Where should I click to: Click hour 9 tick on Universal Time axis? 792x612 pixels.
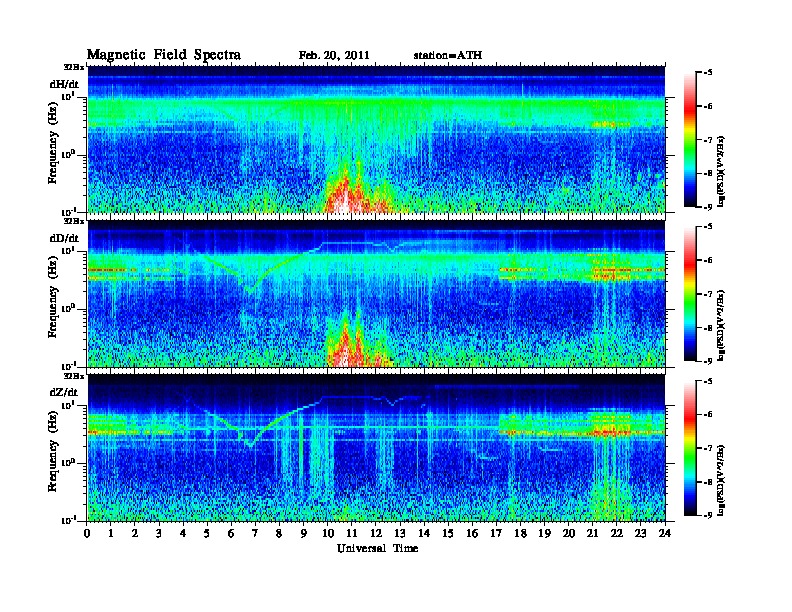(x=304, y=533)
